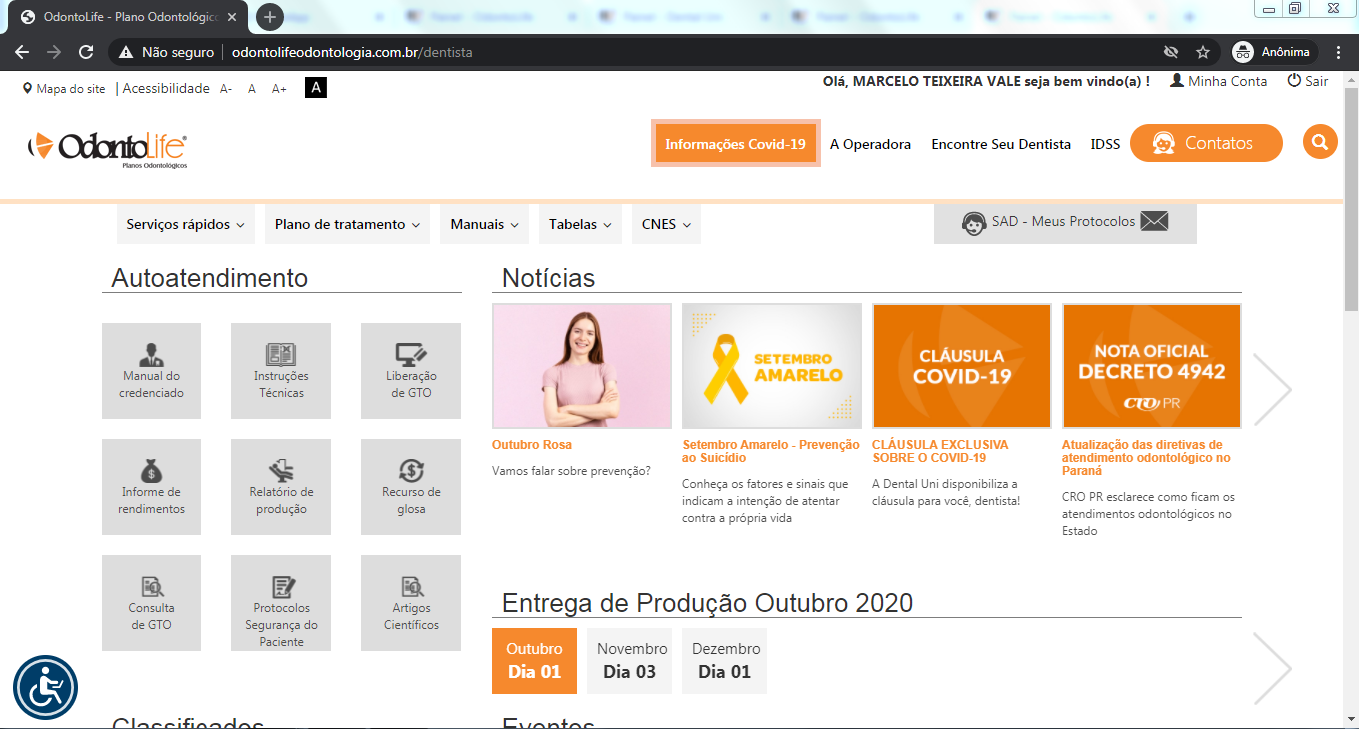Screen dimensions: 1359x729
Task: Open Manual do credenciado tile
Action: point(151,371)
